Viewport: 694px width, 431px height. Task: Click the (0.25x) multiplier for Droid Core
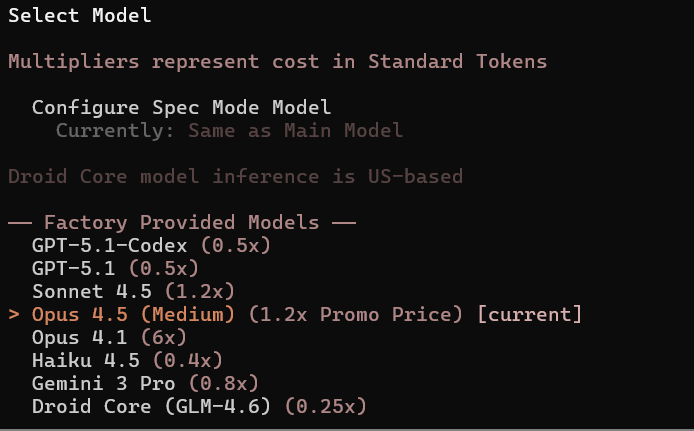[x=326, y=406]
